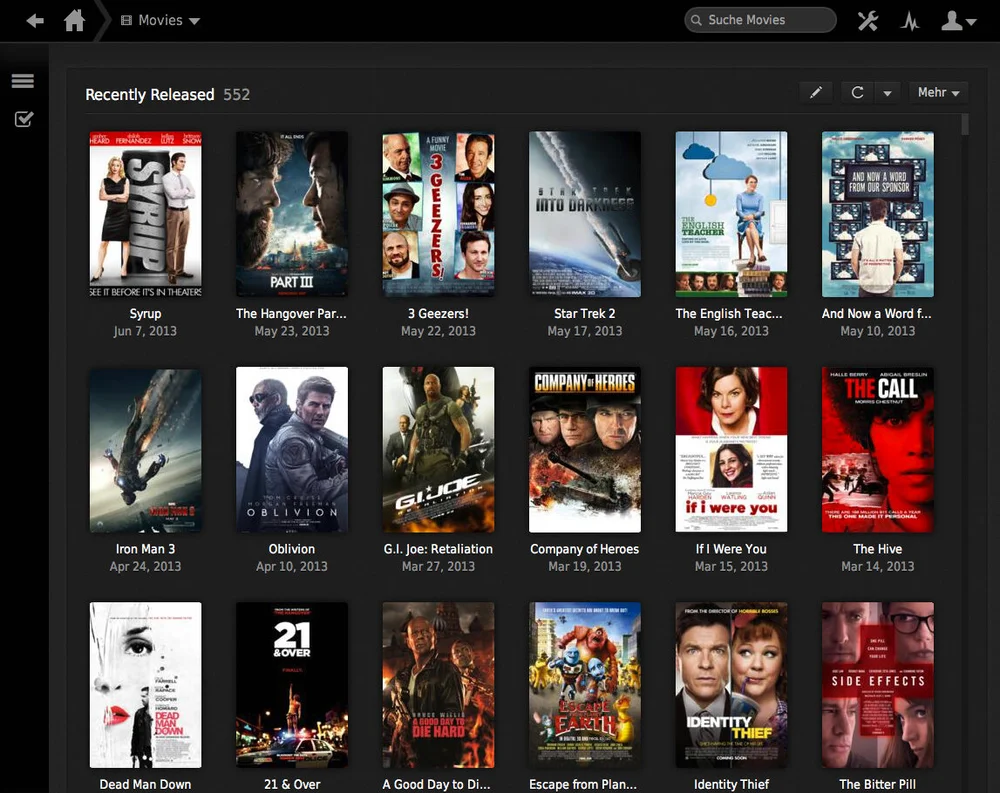Open the Mehr dropdown
This screenshot has width=1000, height=793.
tap(938, 93)
